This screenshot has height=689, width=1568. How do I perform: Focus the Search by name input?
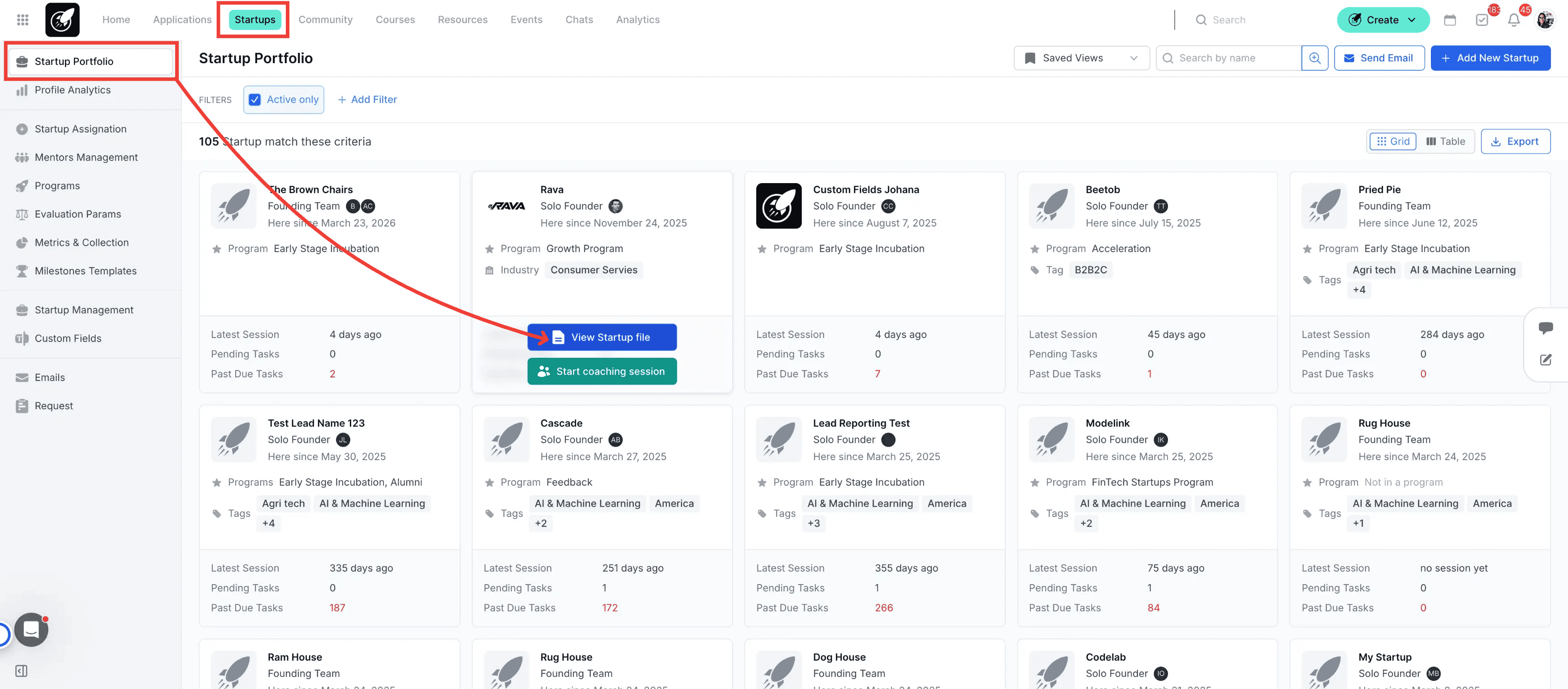(x=1229, y=58)
